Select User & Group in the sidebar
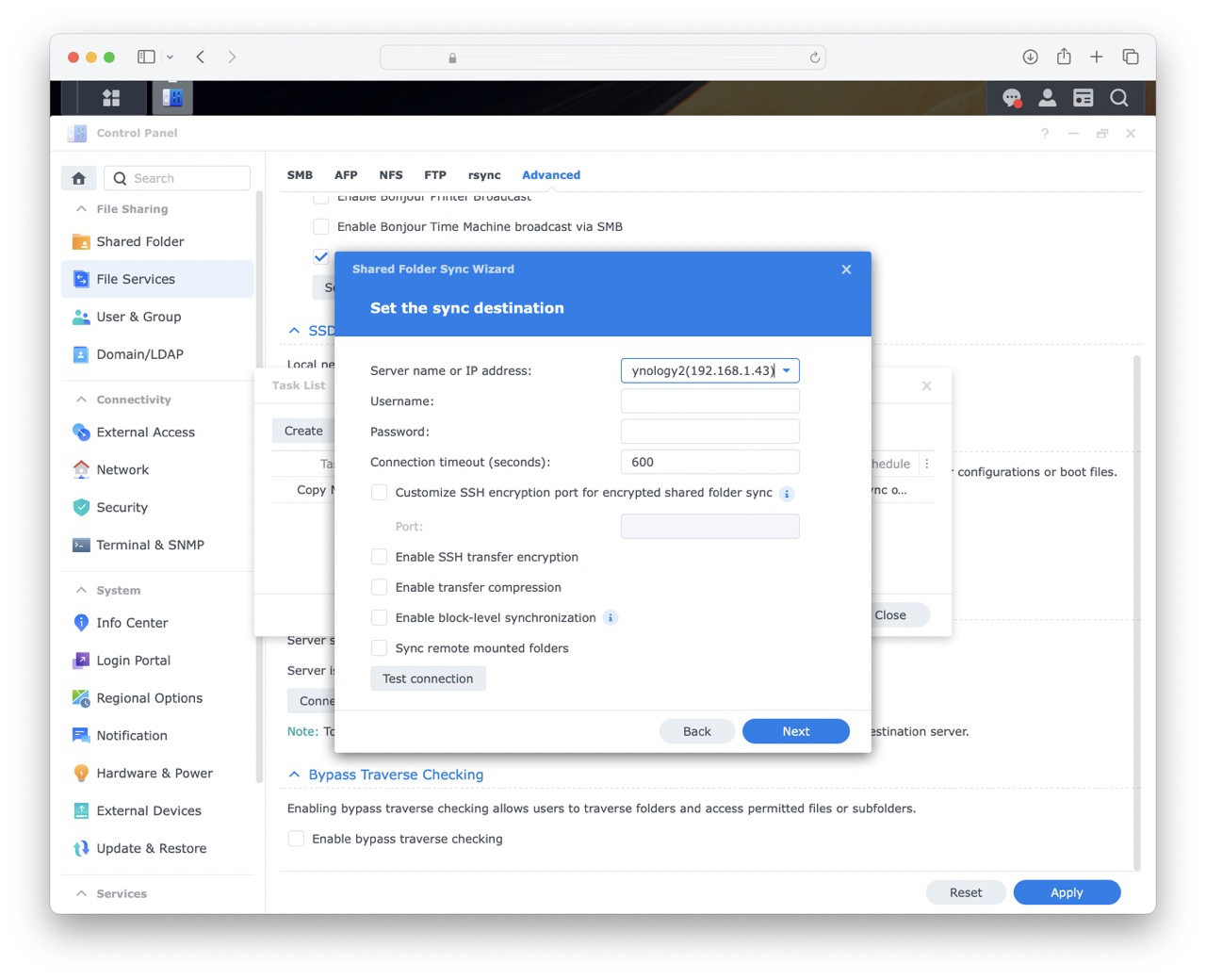This screenshot has height=980, width=1206. pos(138,317)
